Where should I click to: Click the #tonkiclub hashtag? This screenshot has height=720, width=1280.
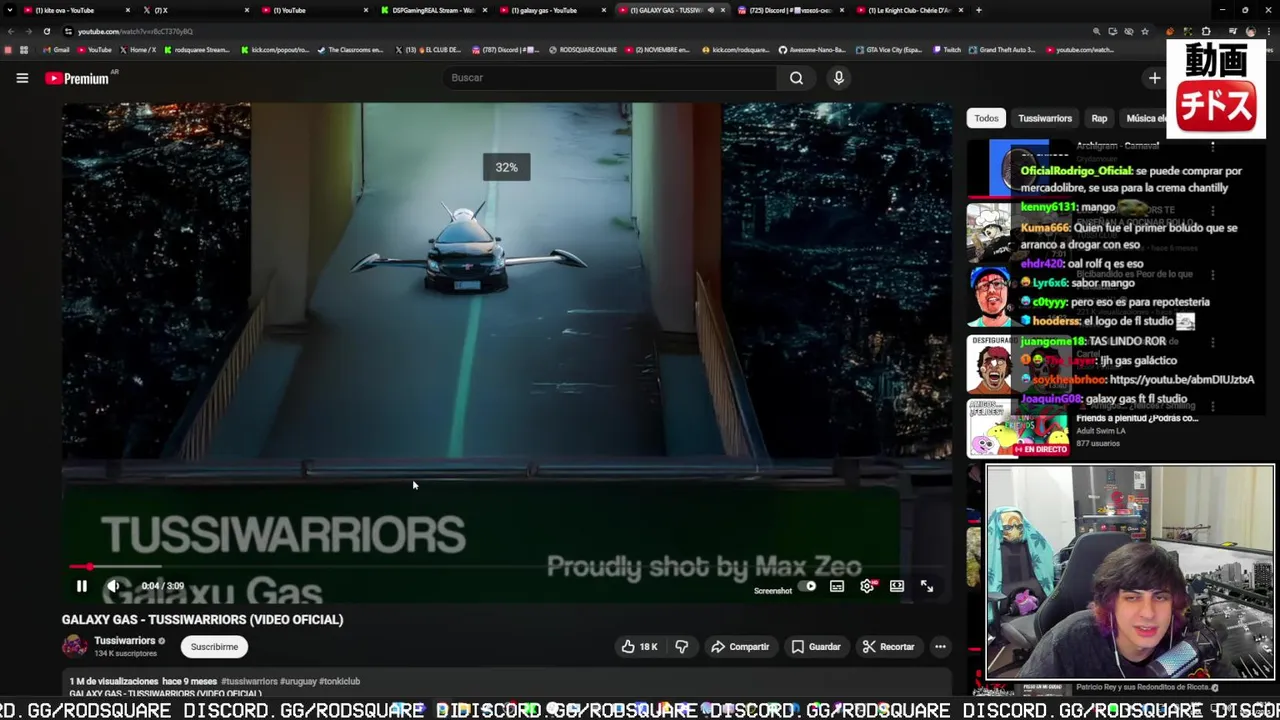pos(339,681)
